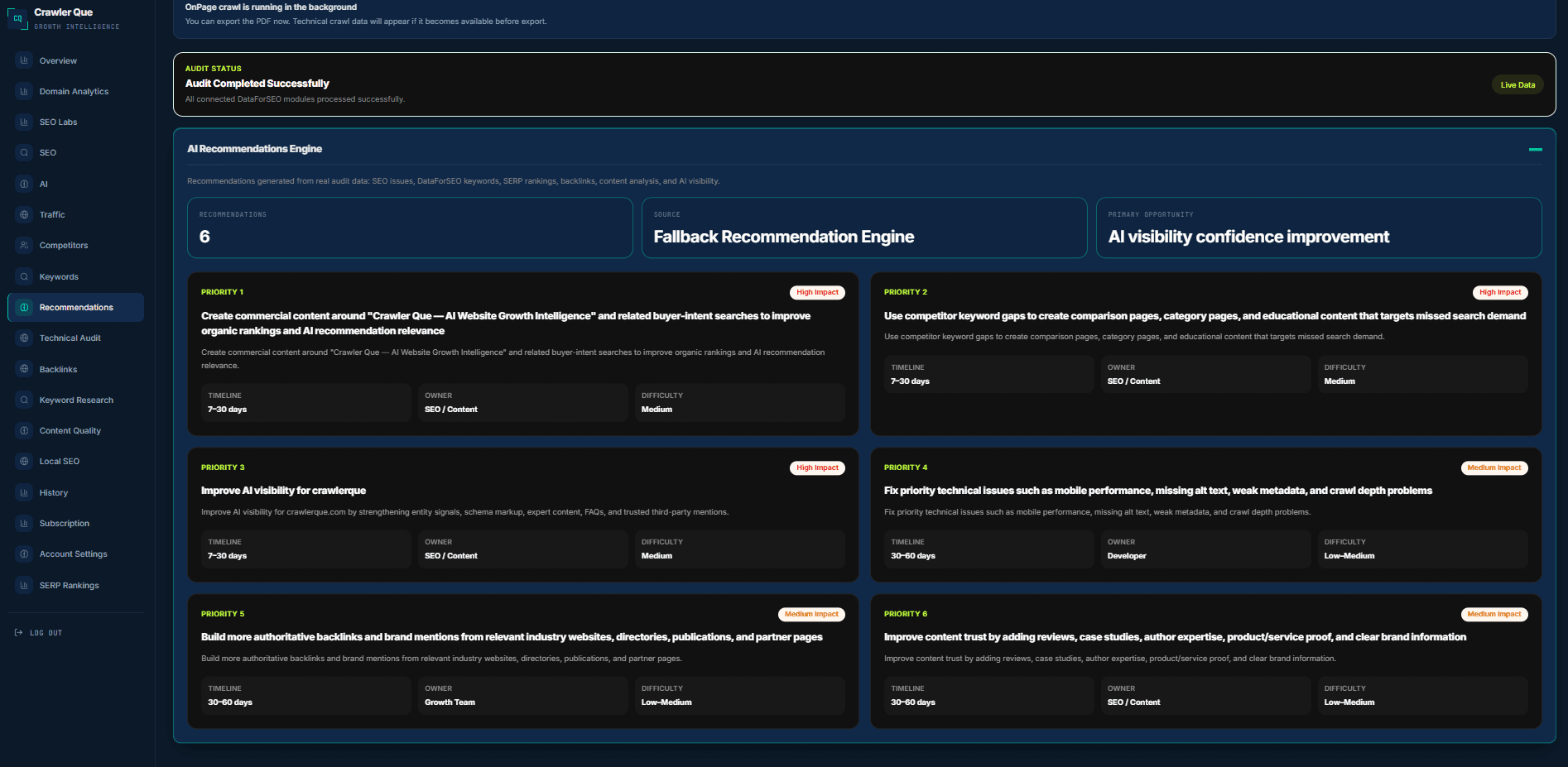Click the Recommendations count card showing 6
This screenshot has width=1568, height=767.
(410, 228)
